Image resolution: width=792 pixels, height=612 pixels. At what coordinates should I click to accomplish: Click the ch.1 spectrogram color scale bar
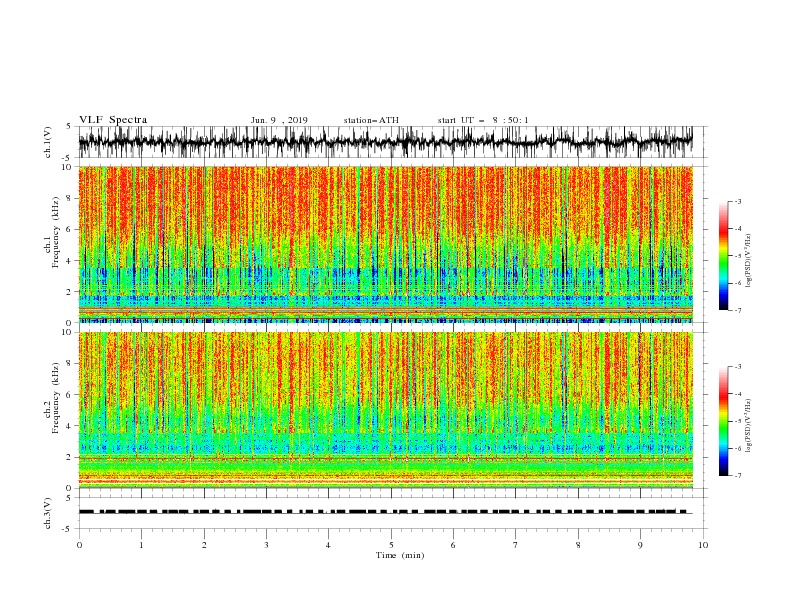[x=723, y=256]
